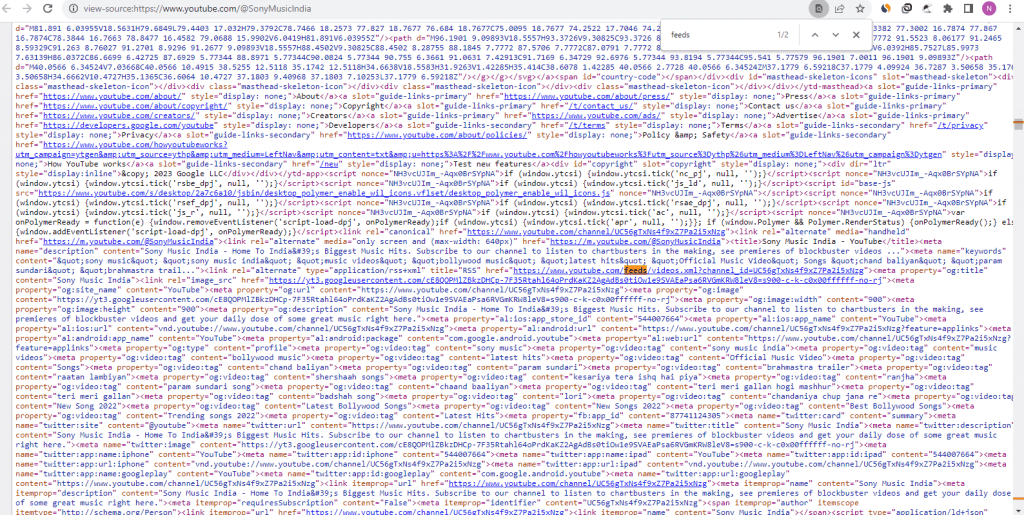
Task: Open the overlapping rings extension icon
Action: coord(906,9)
